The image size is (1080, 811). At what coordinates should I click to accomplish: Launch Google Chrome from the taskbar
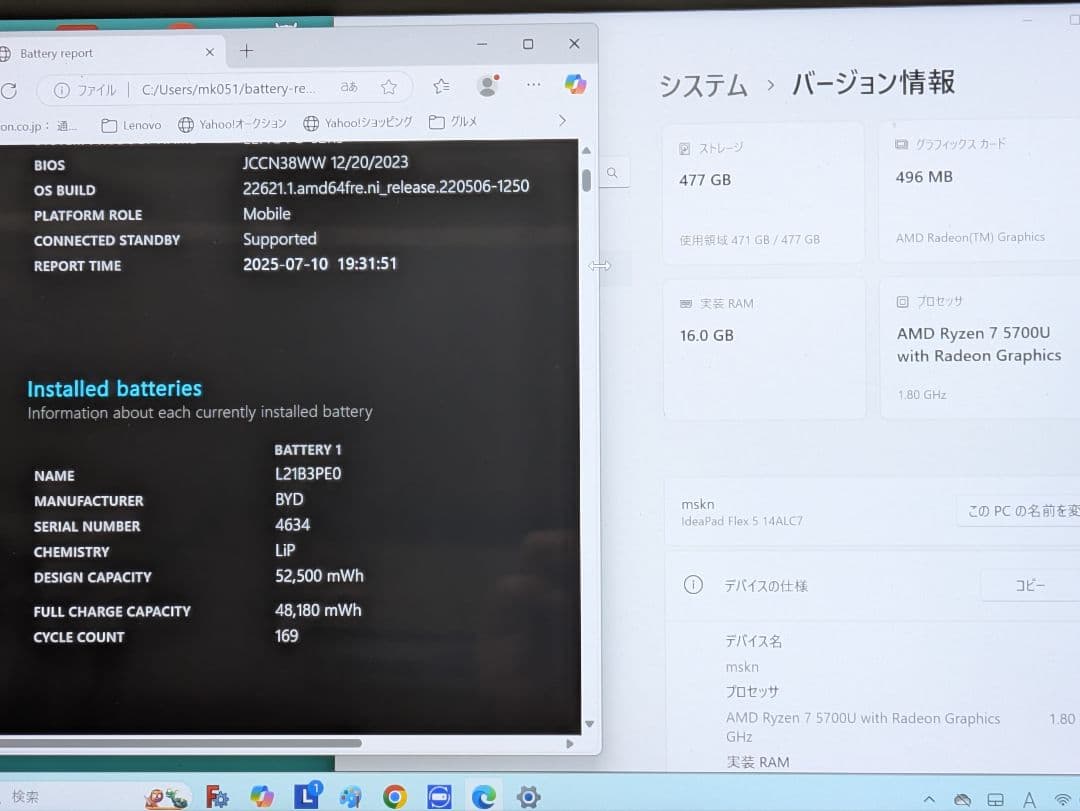394,797
